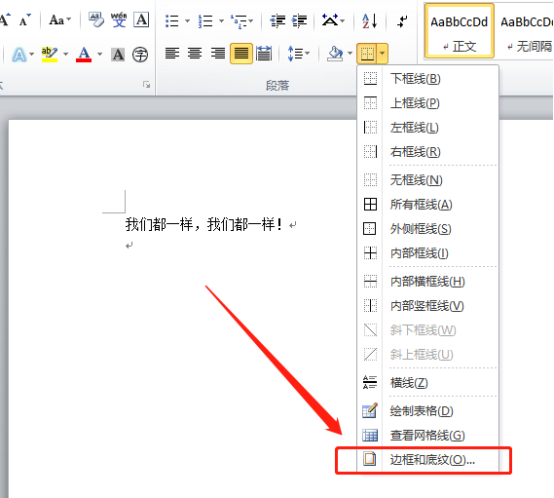Screen dimensions: 554x498
Task: Toggle Show/Hide paragraph marks
Action: (402, 21)
